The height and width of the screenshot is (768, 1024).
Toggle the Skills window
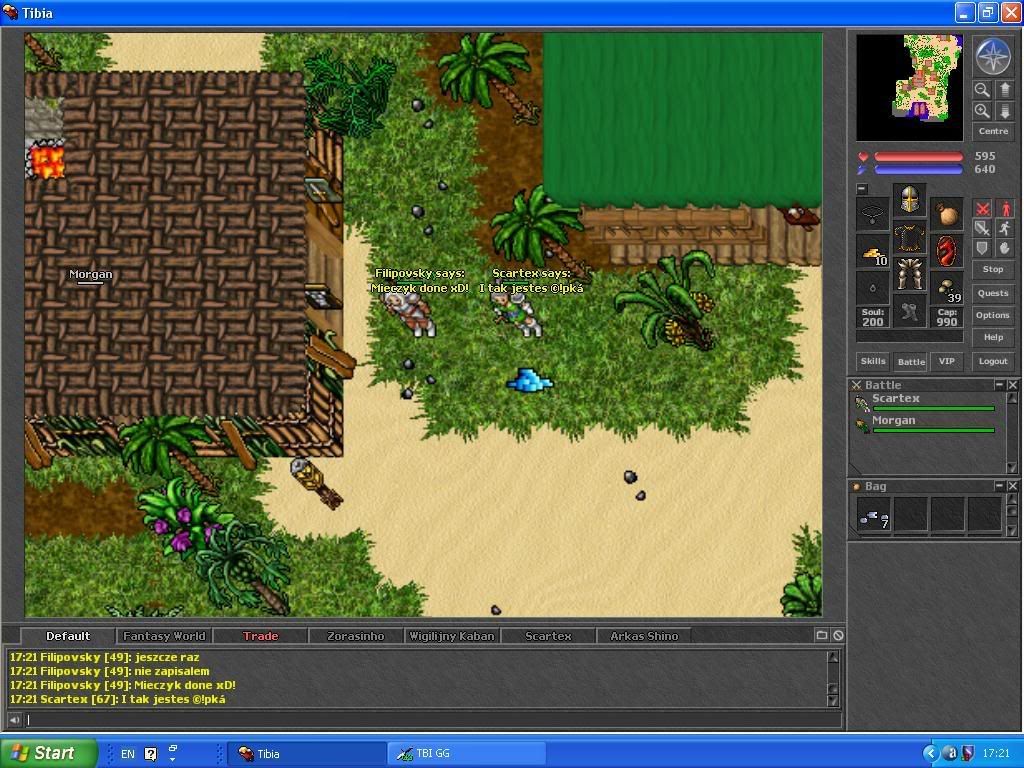point(873,361)
